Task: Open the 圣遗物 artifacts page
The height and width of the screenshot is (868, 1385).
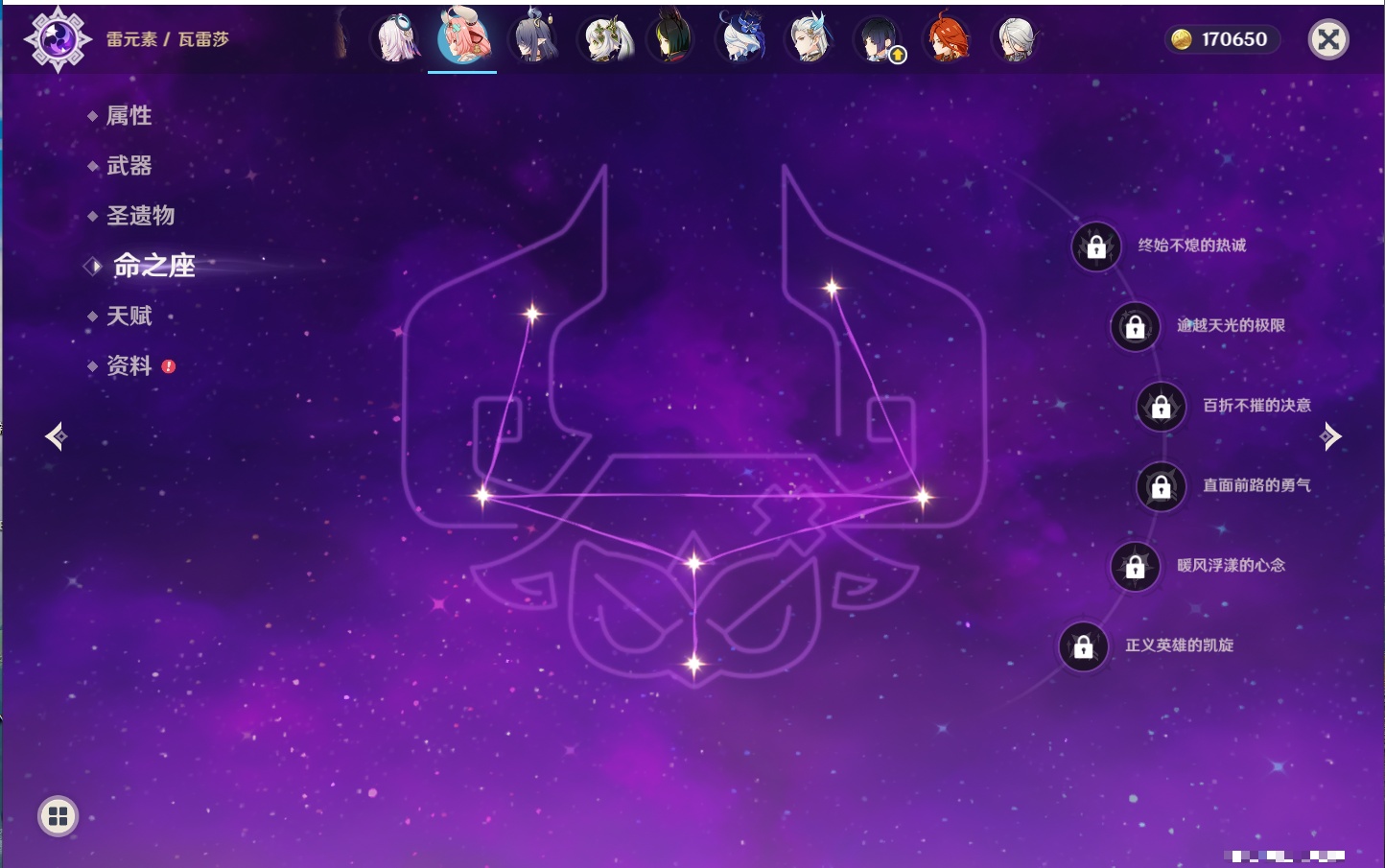Action: 140,216
